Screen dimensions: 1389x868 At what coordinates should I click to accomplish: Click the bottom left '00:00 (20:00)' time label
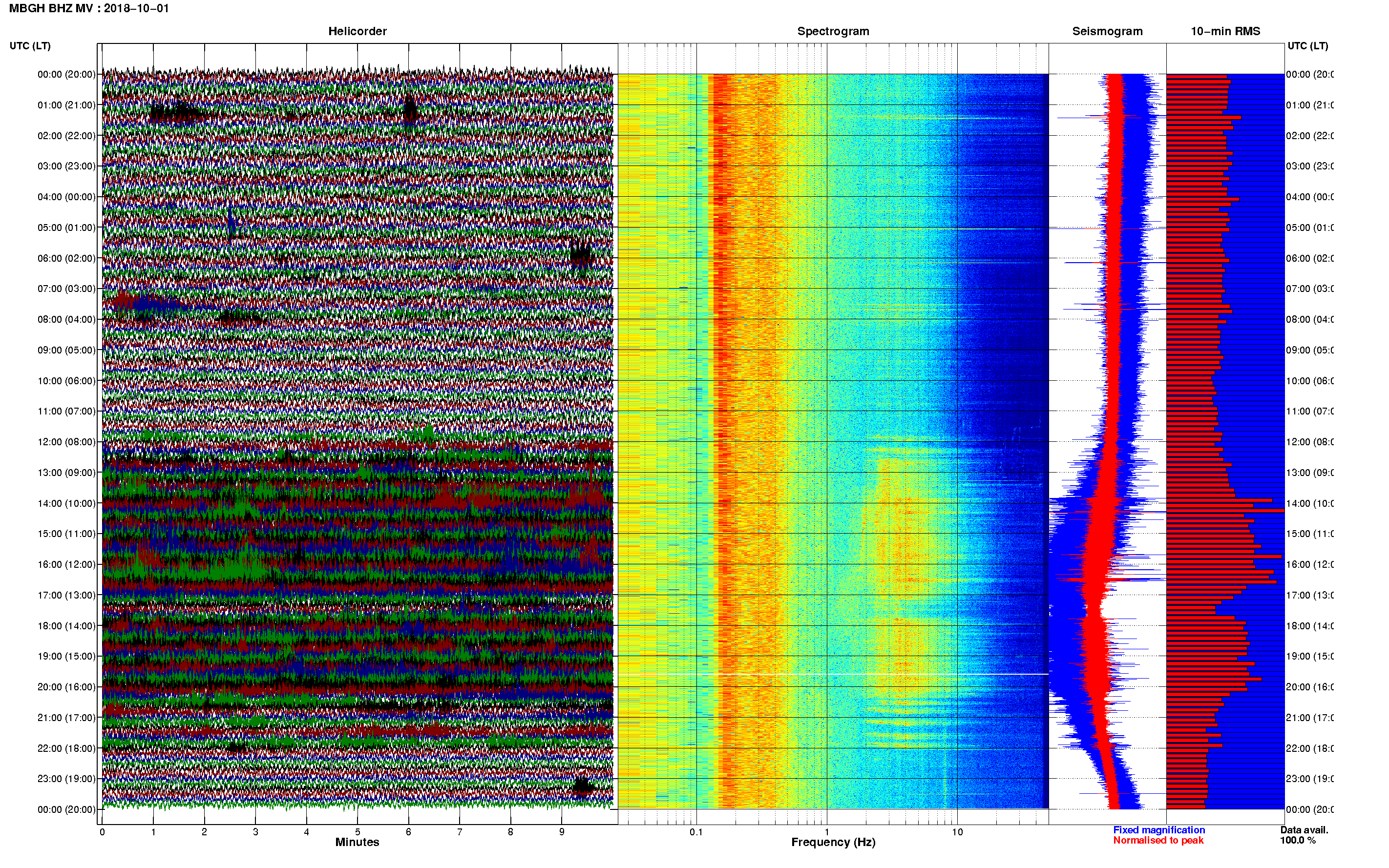(x=66, y=809)
